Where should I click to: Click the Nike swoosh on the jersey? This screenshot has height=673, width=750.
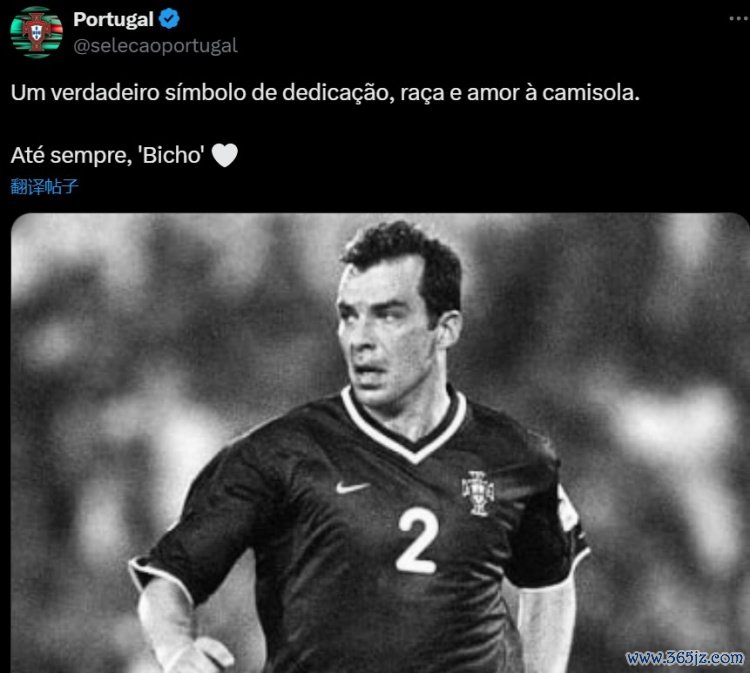352,487
